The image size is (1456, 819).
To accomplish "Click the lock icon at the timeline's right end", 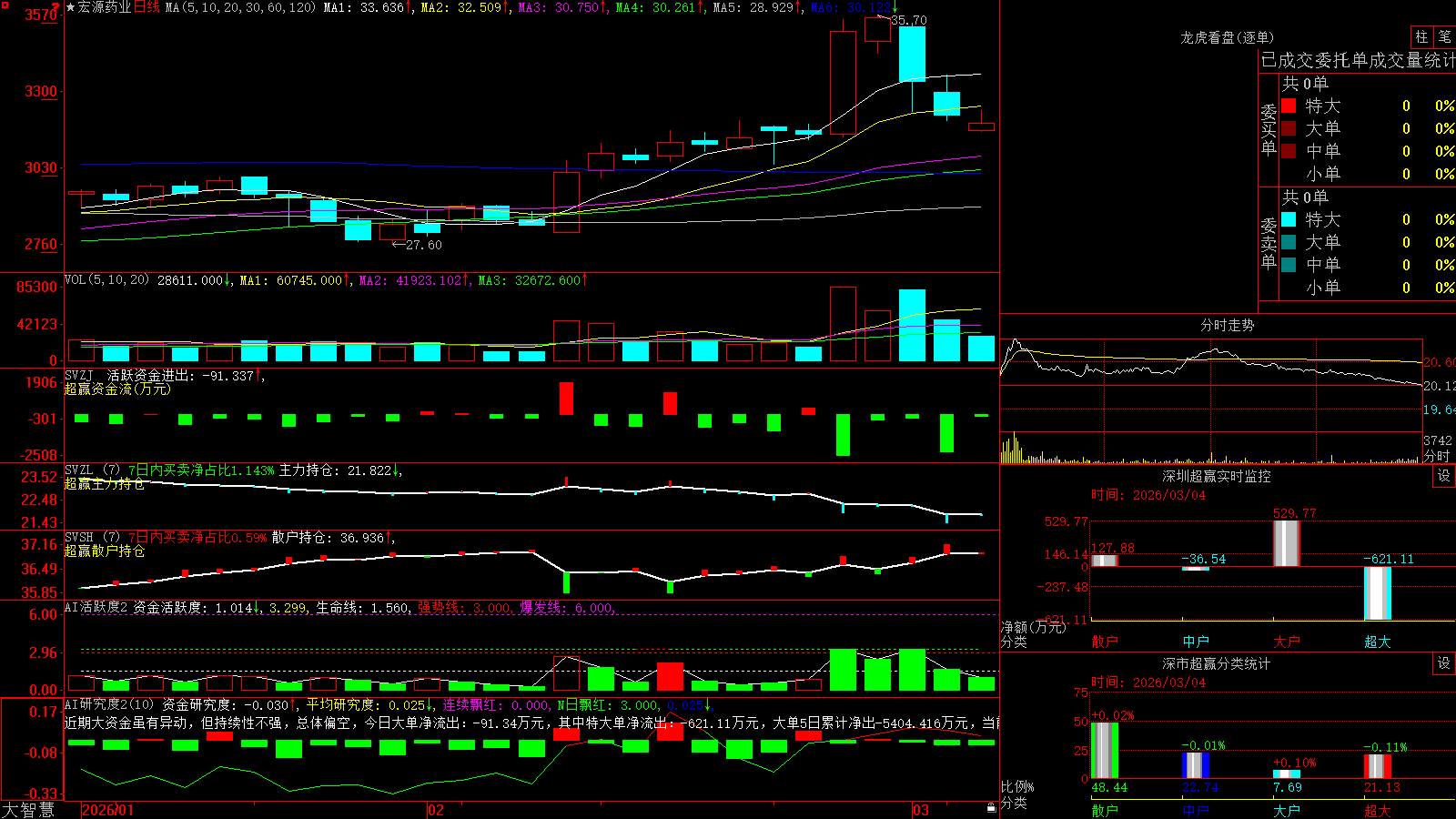I will tap(992, 808).
